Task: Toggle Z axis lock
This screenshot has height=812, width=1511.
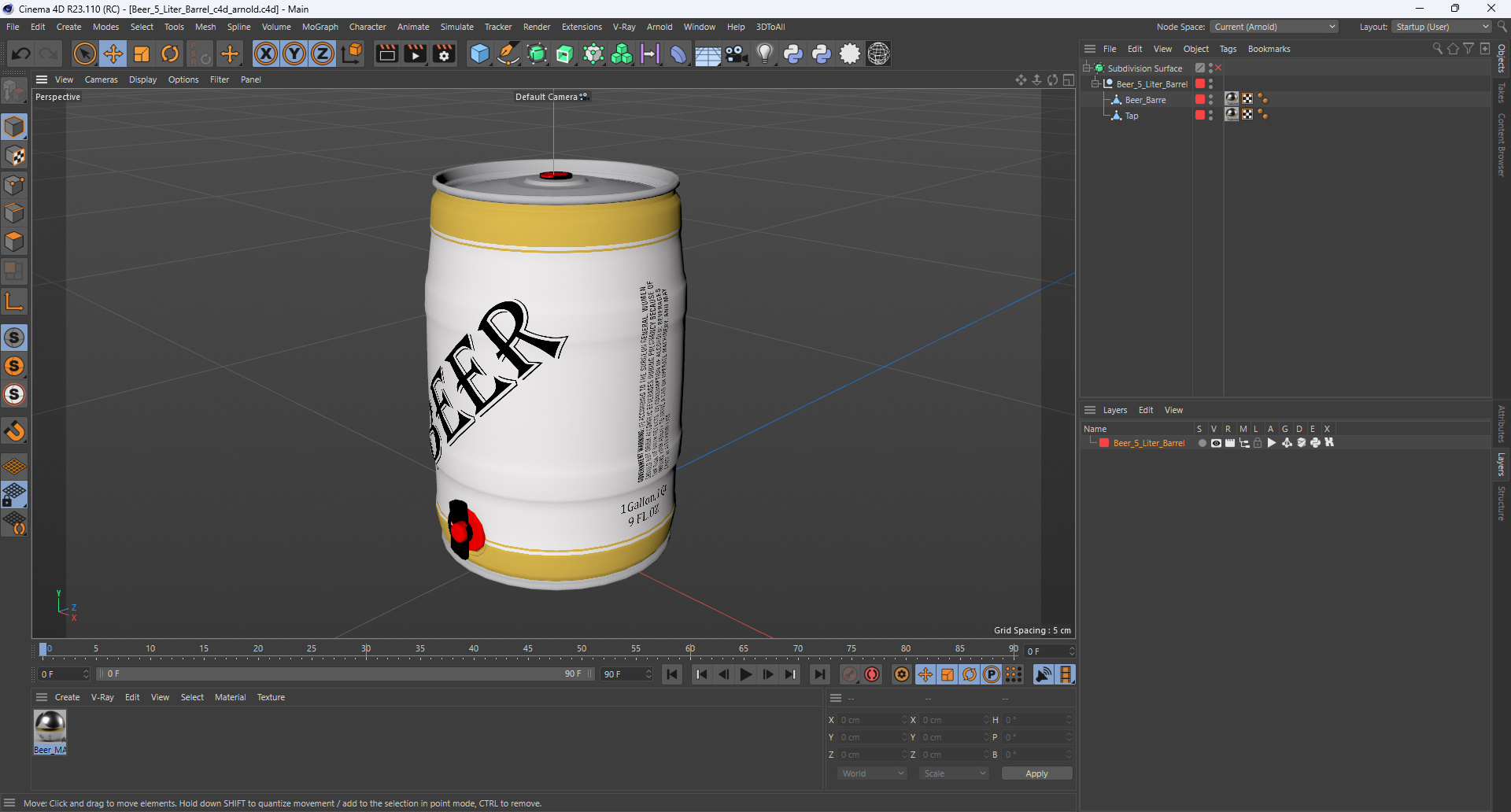Action: click(323, 54)
